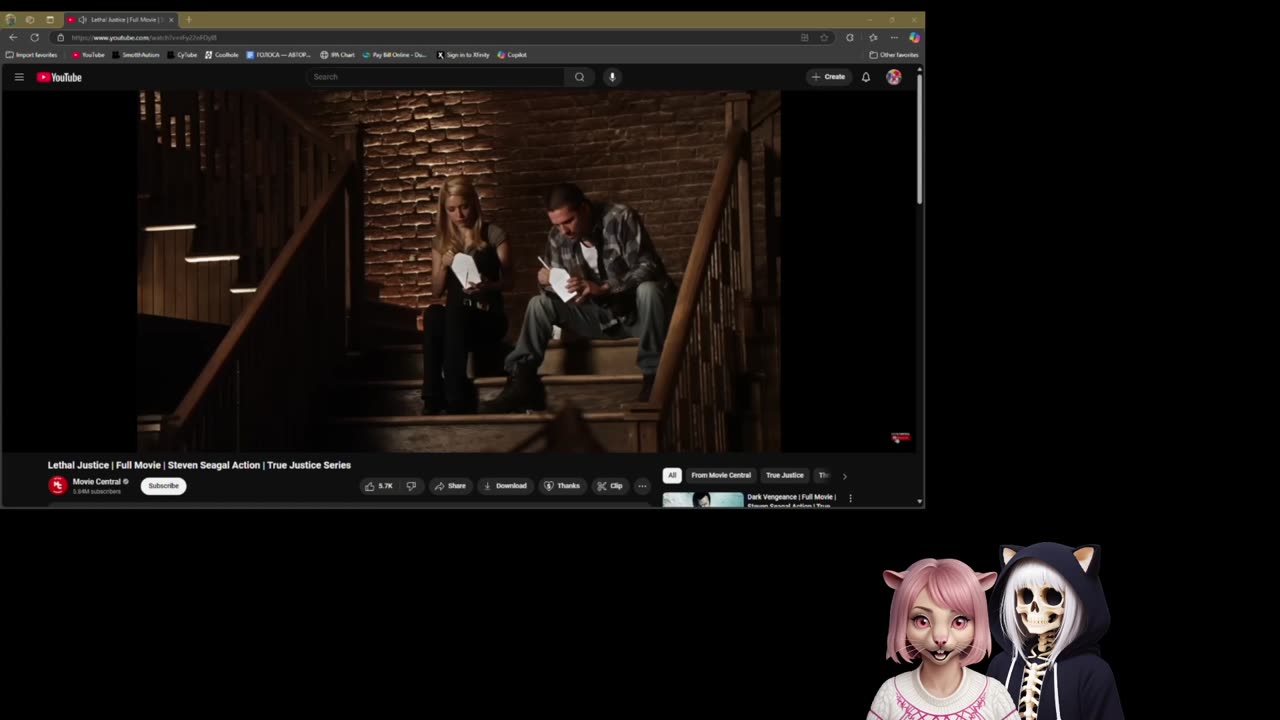Click the Dark Vengeance video title
This screenshot has width=1280, height=720.
tap(791, 501)
